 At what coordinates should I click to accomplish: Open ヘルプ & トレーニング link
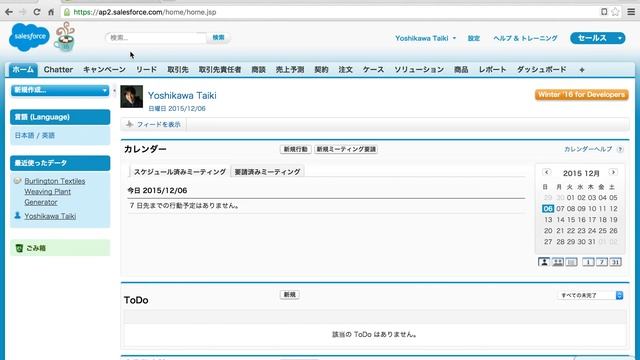point(525,38)
